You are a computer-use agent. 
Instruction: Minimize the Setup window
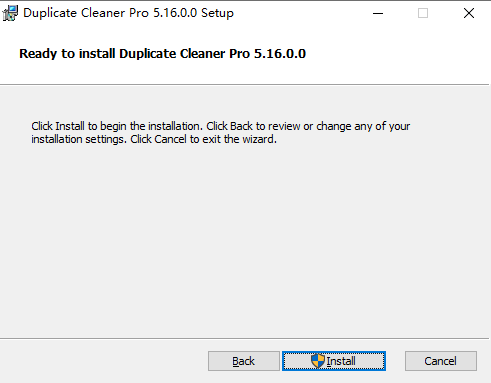coord(378,13)
